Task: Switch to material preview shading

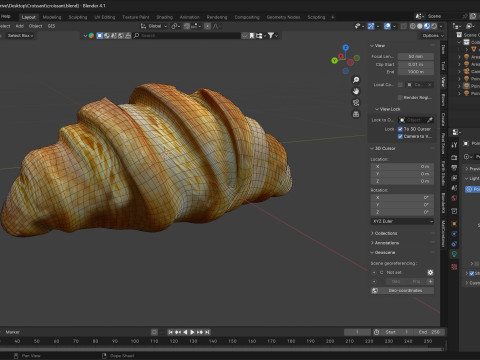Action: [x=427, y=26]
